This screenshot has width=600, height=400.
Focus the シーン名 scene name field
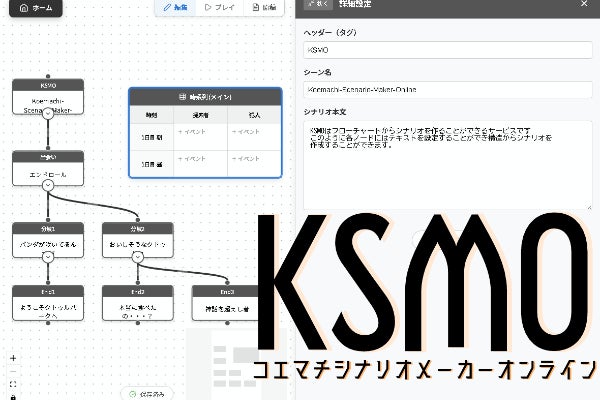pyautogui.click(x=448, y=90)
